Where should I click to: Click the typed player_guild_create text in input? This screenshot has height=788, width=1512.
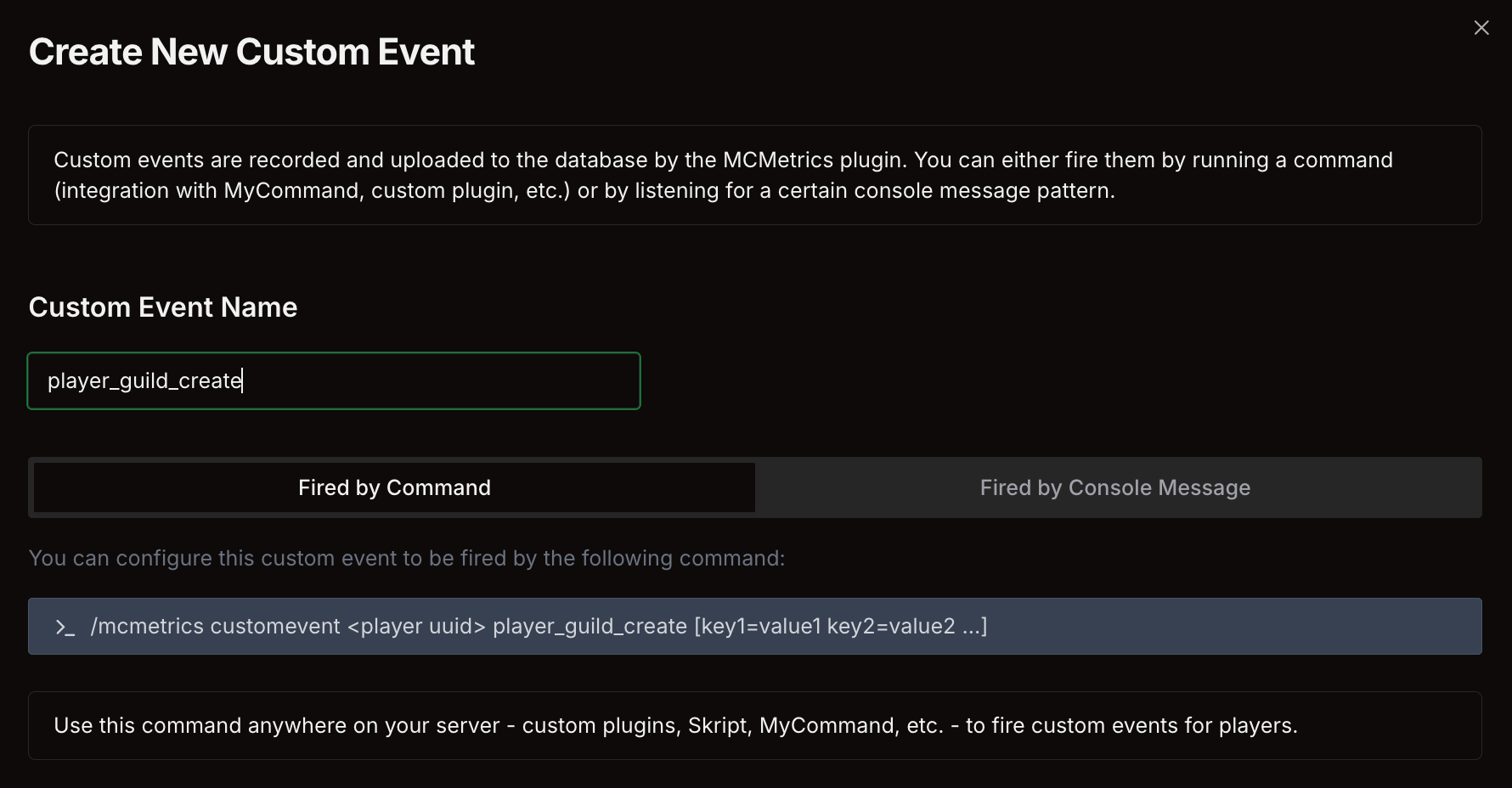pyautogui.click(x=144, y=381)
